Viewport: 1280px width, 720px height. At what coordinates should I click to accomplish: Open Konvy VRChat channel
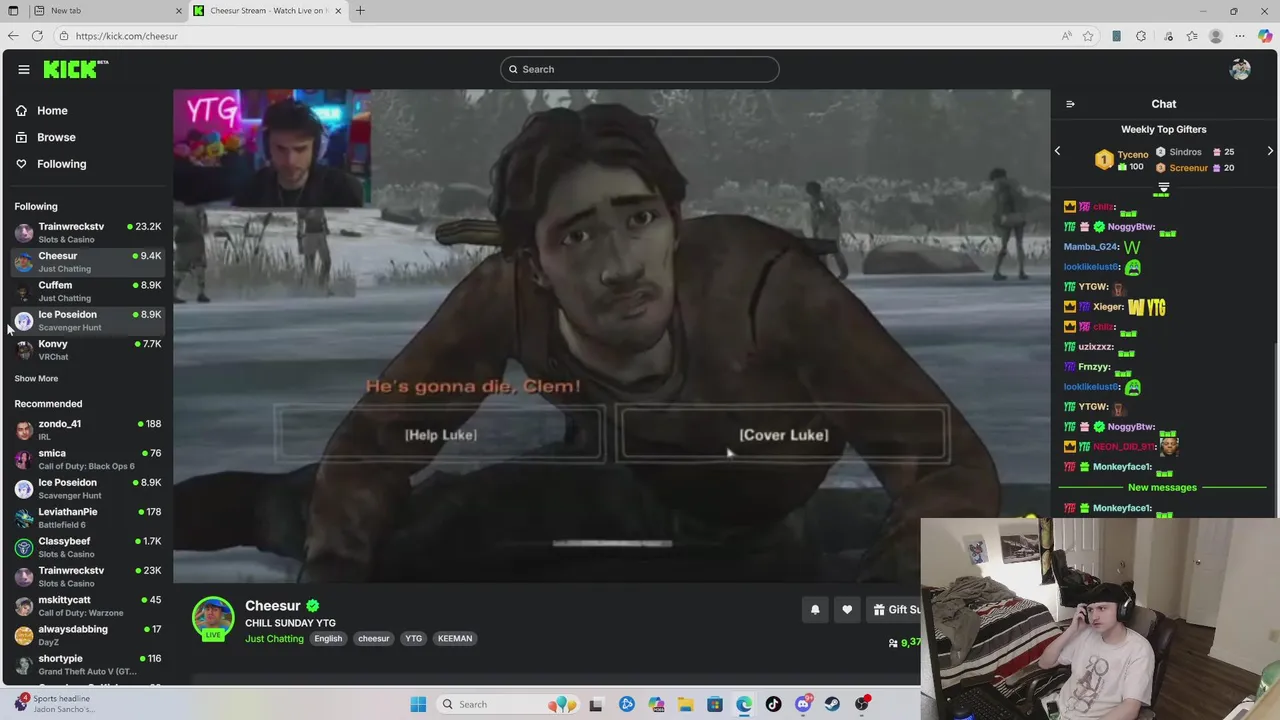(x=88, y=350)
